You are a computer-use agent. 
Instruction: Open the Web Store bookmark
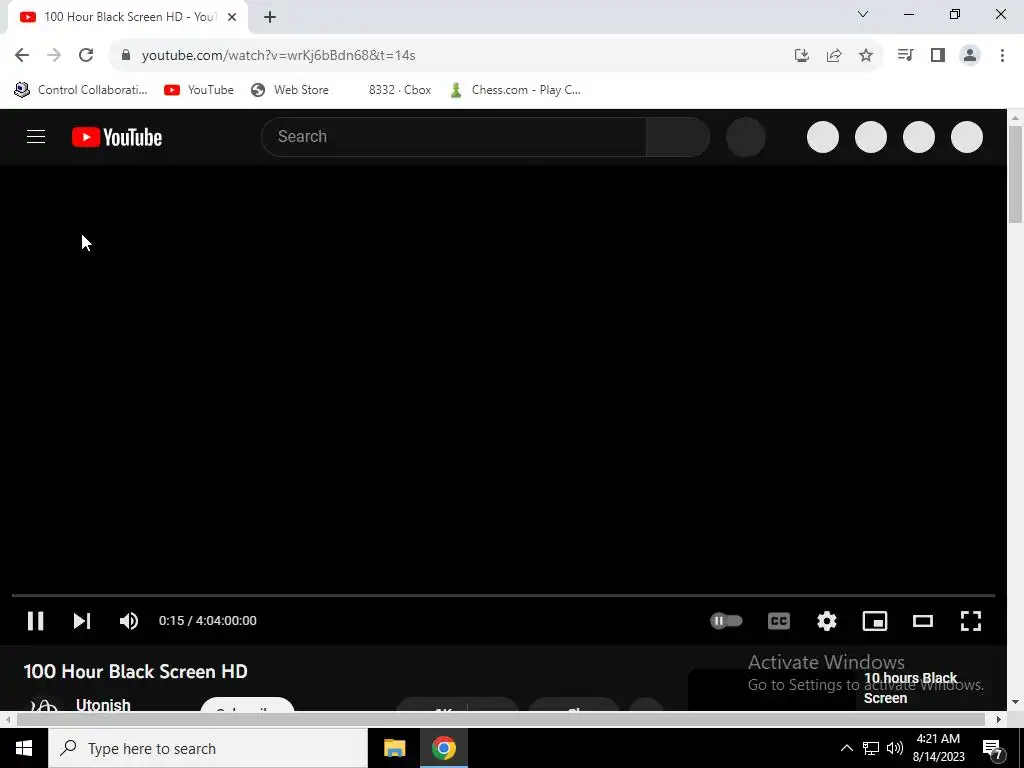click(x=290, y=89)
